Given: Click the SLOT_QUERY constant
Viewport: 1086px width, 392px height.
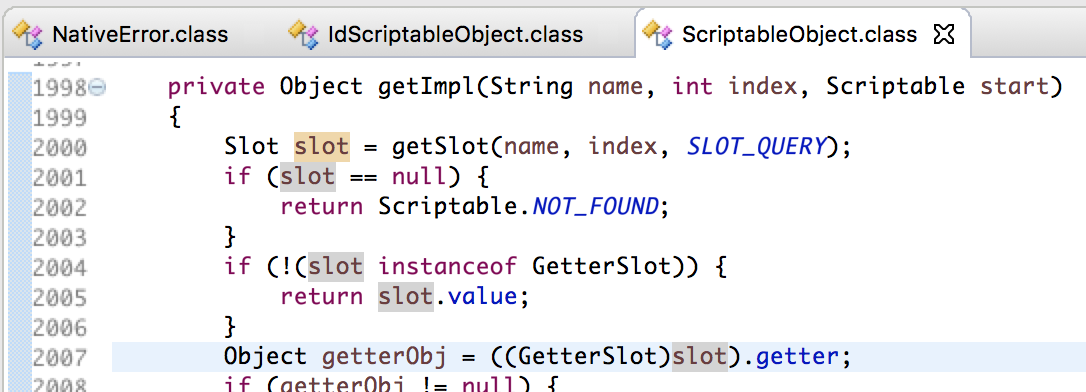Looking at the screenshot, I should coord(756,147).
